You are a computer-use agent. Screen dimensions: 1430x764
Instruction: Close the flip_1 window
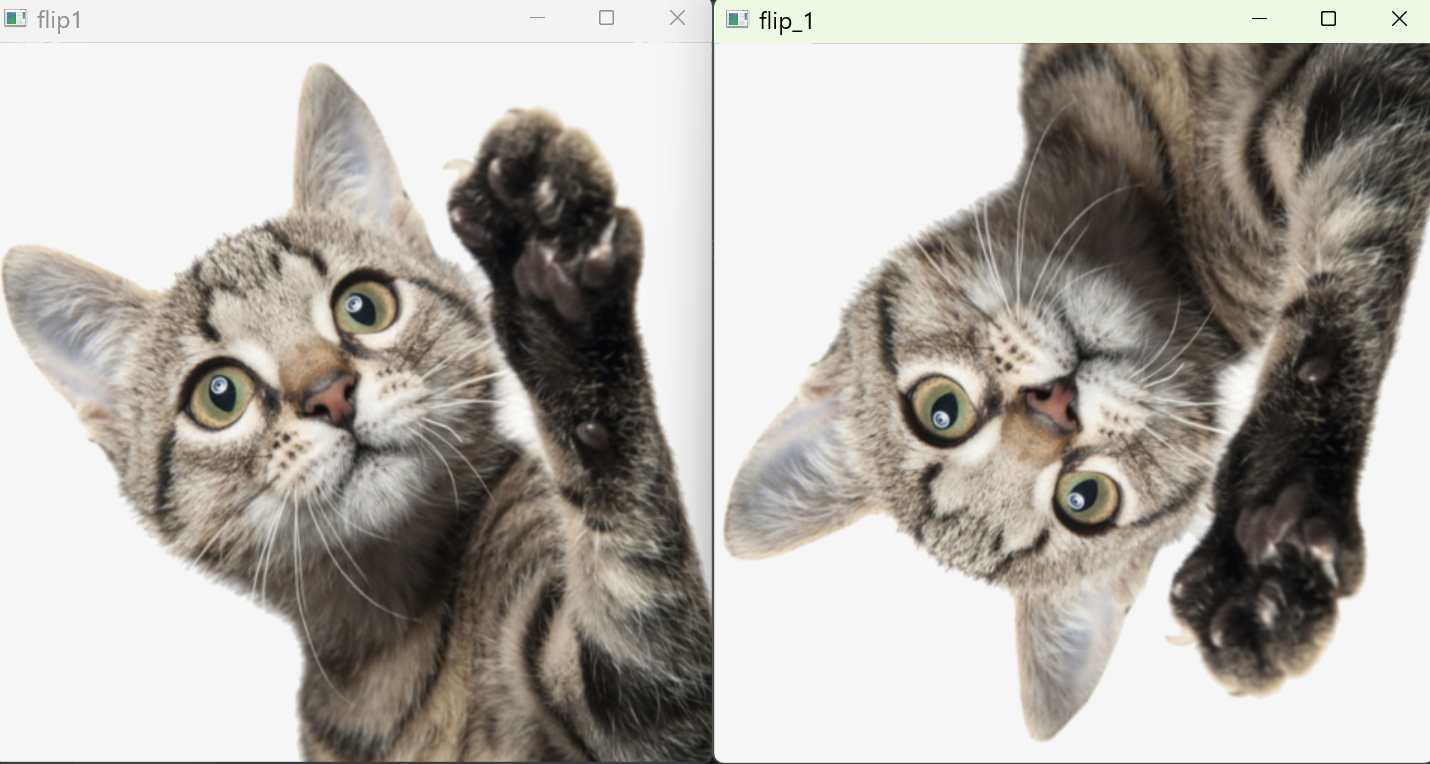[1399, 19]
